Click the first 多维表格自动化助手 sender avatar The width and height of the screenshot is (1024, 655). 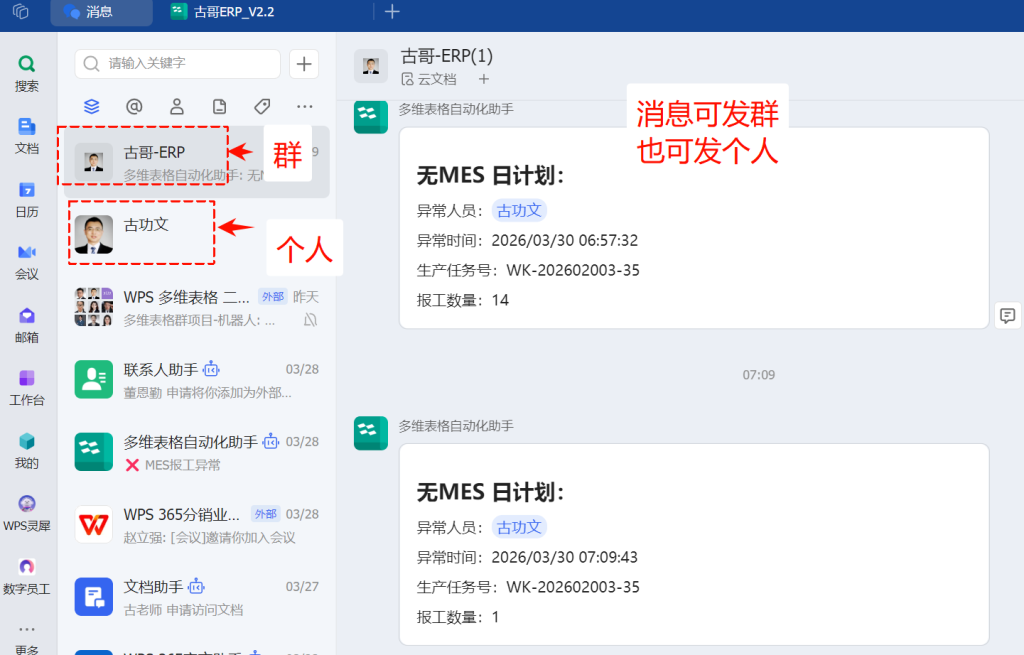pyautogui.click(x=371, y=116)
